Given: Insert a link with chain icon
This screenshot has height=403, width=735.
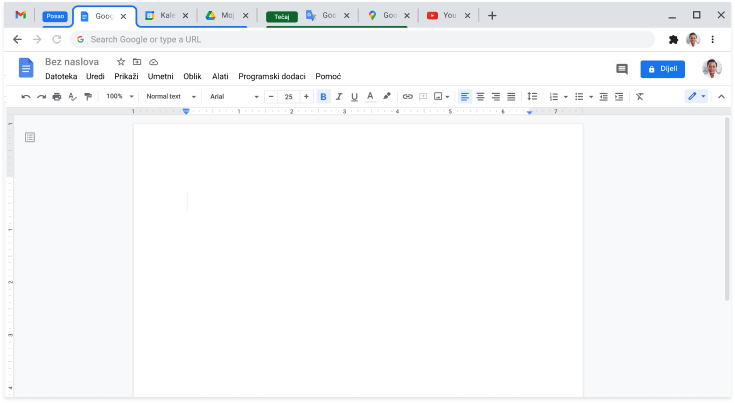Looking at the screenshot, I should (x=408, y=97).
